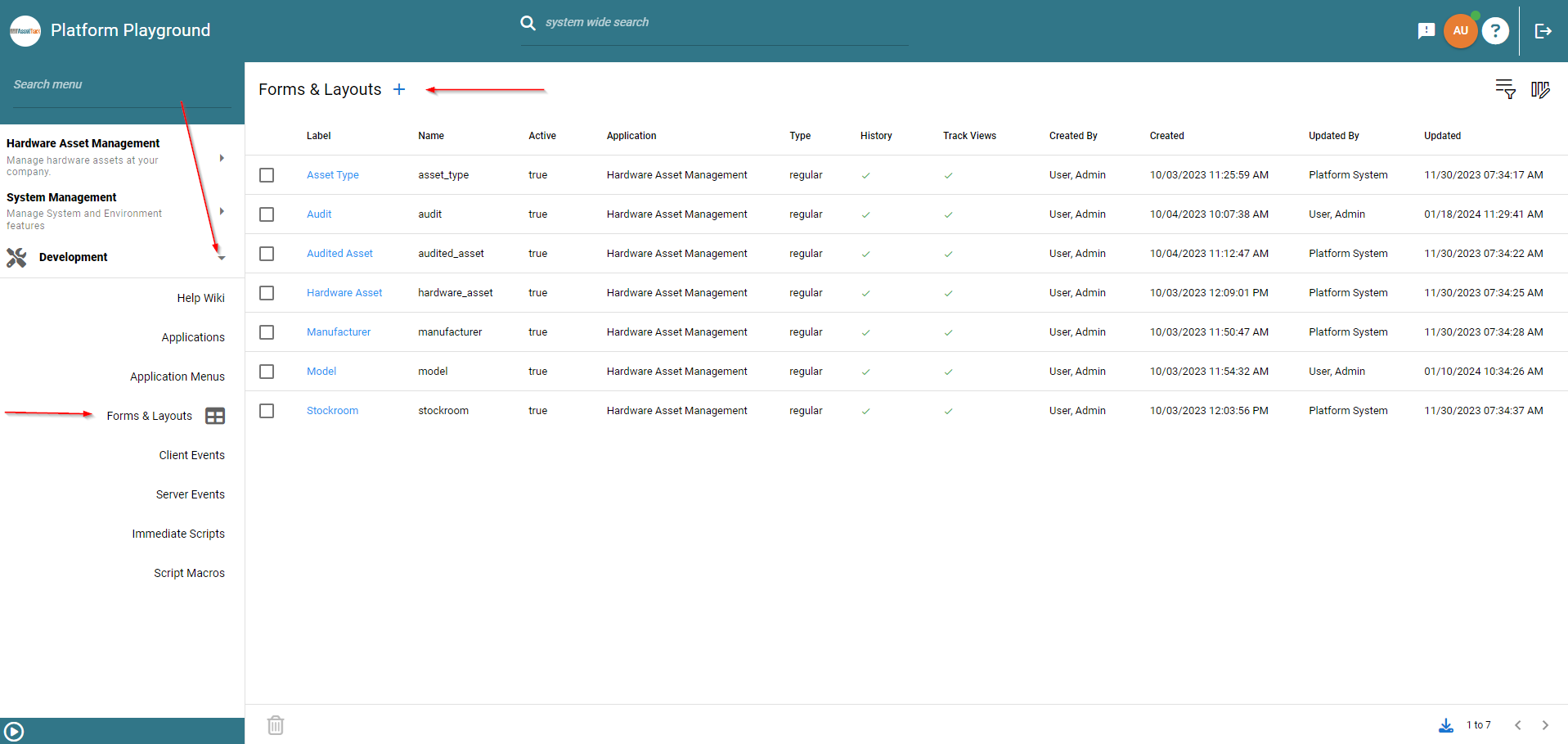The image size is (1568, 744).
Task: Click the feedback message icon
Action: tap(1426, 31)
